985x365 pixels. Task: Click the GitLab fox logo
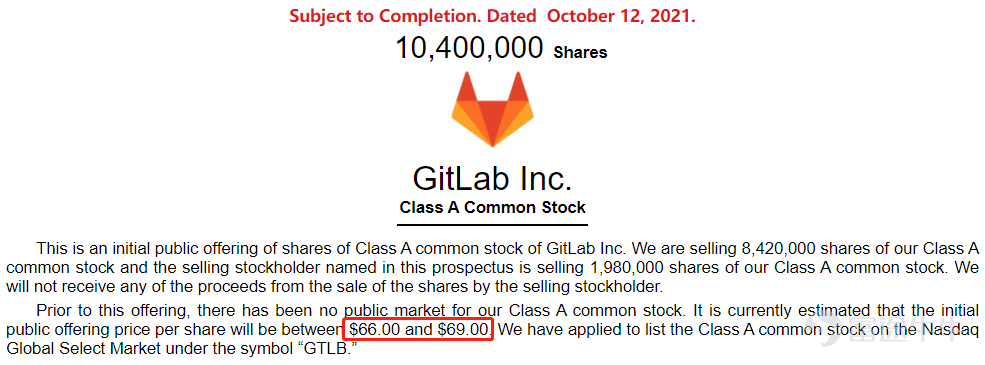(492, 109)
